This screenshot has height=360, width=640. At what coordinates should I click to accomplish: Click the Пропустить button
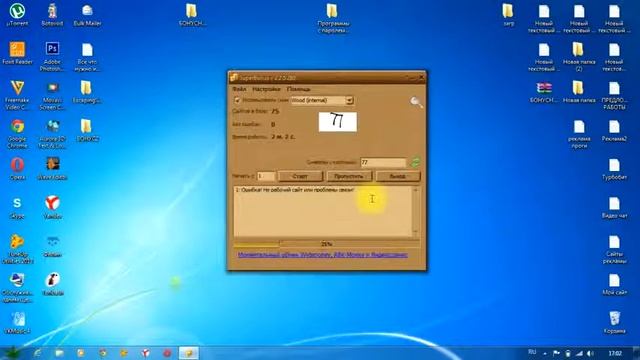(349, 176)
